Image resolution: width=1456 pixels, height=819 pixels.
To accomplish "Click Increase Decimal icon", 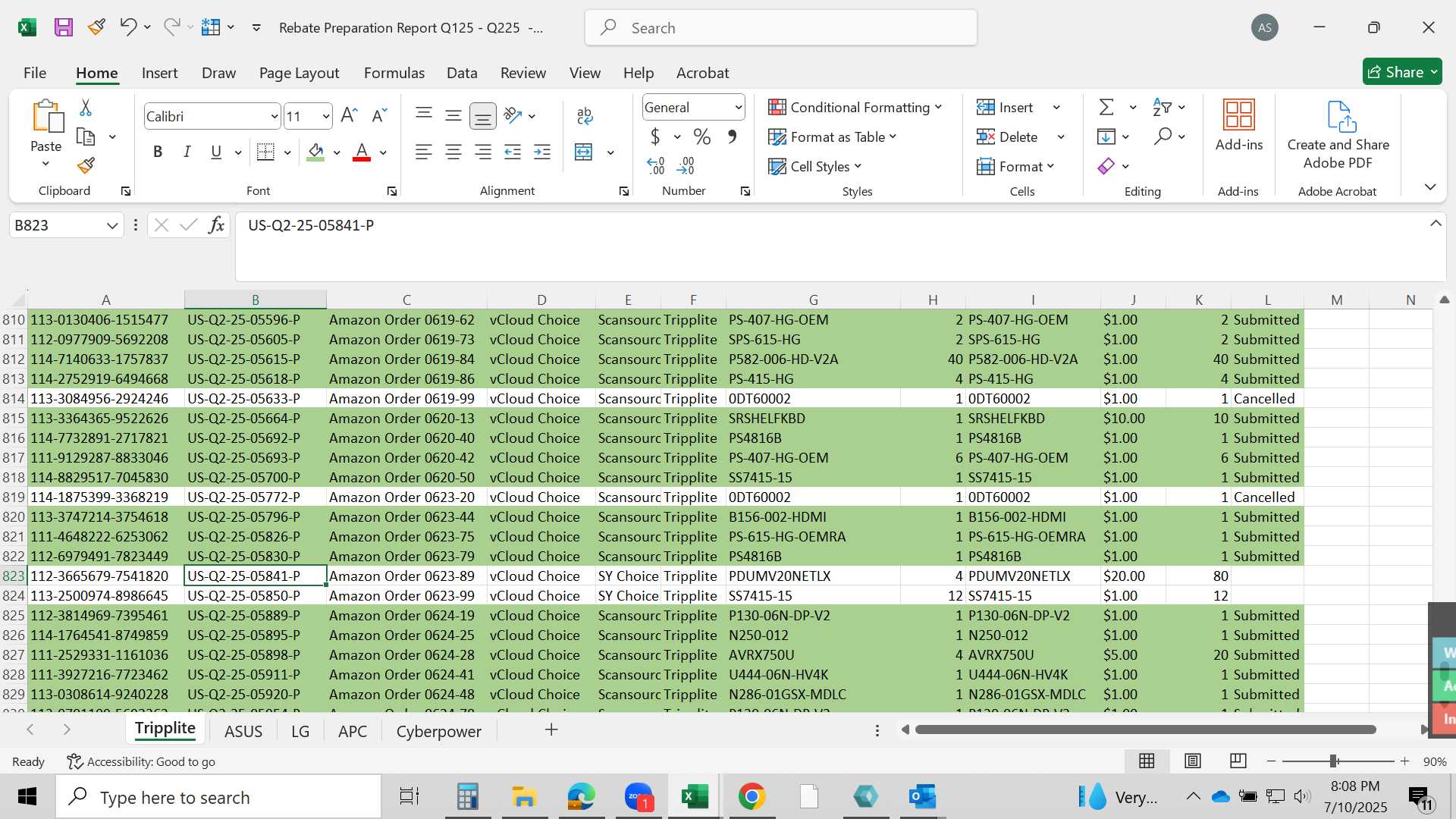I will click(x=656, y=165).
